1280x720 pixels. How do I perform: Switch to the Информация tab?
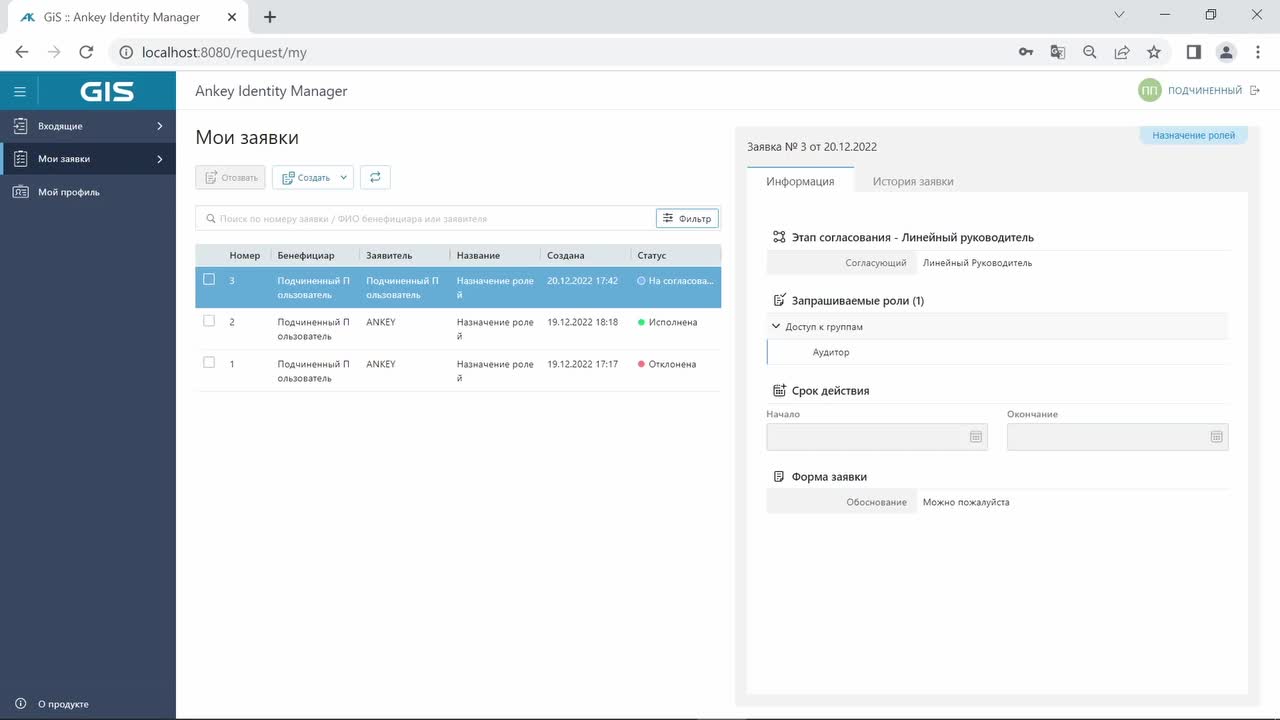click(x=800, y=181)
